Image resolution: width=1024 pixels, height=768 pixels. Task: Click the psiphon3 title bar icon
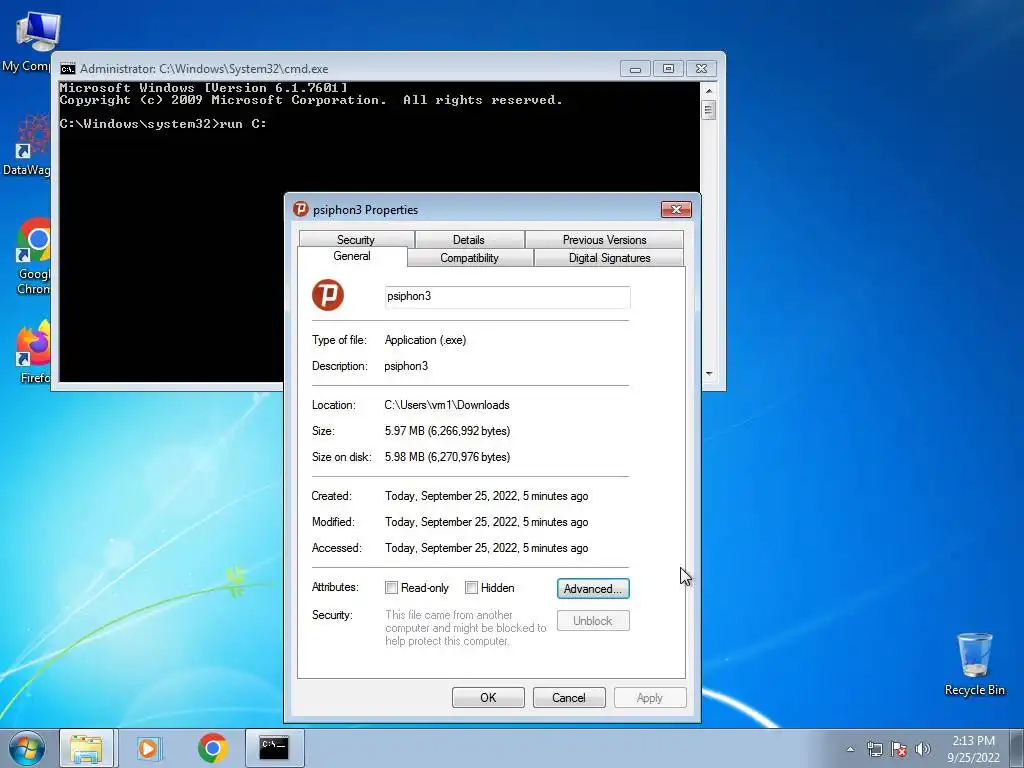point(300,209)
